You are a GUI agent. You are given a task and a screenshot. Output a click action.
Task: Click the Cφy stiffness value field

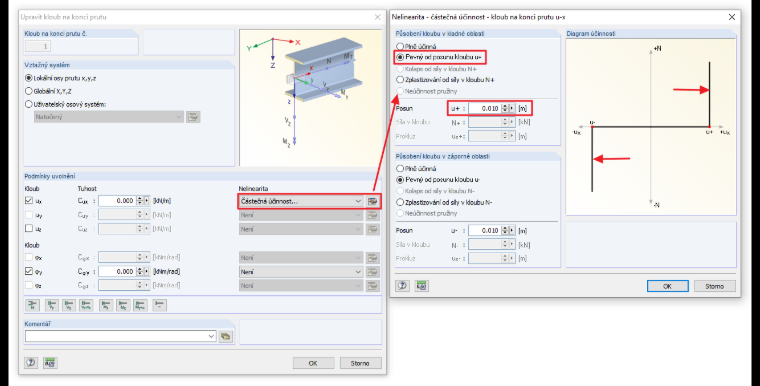click(117, 272)
